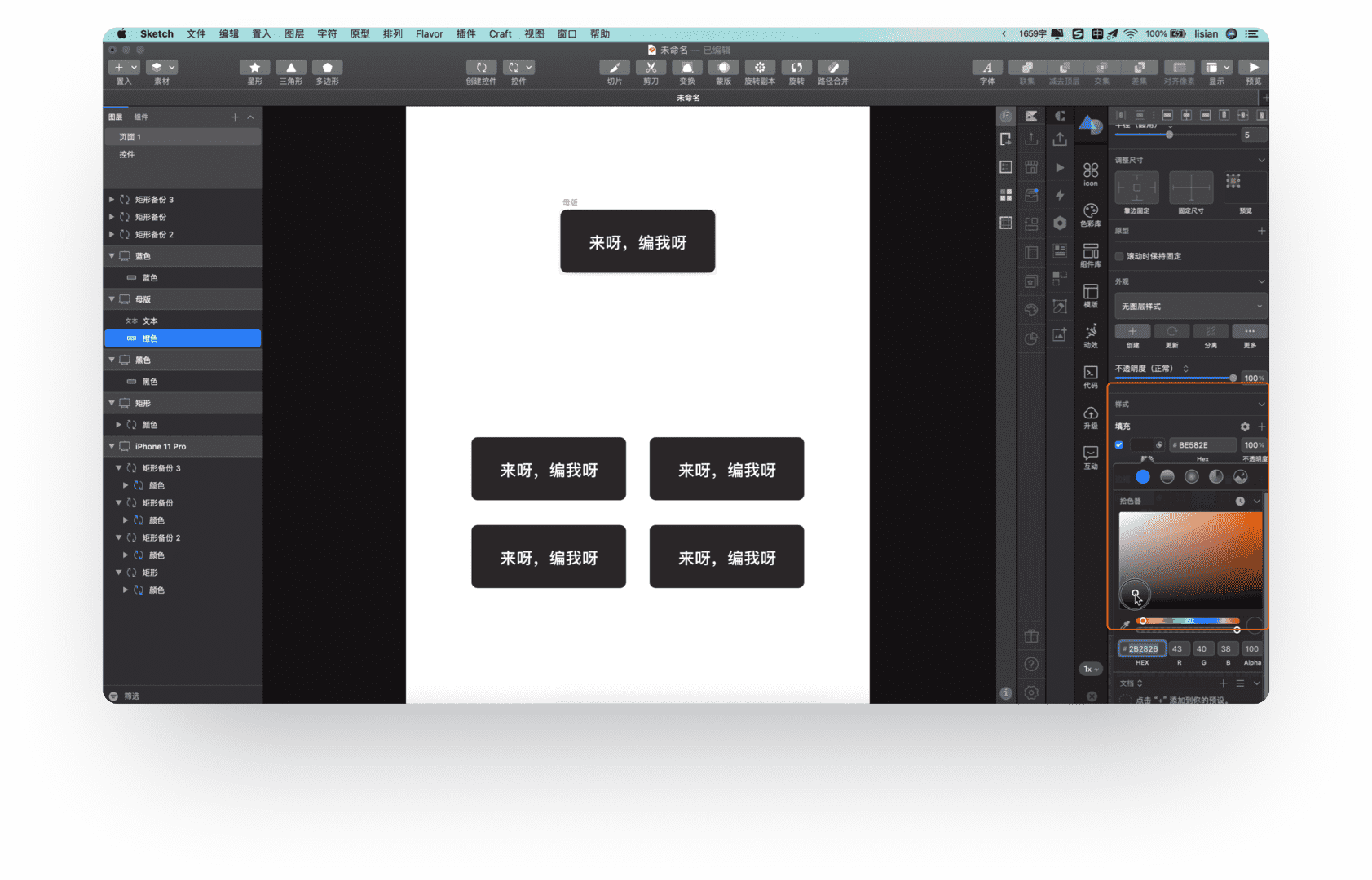Open the component library (组件库) panel
Image resolution: width=1372 pixels, height=880 pixels.
point(1091,255)
